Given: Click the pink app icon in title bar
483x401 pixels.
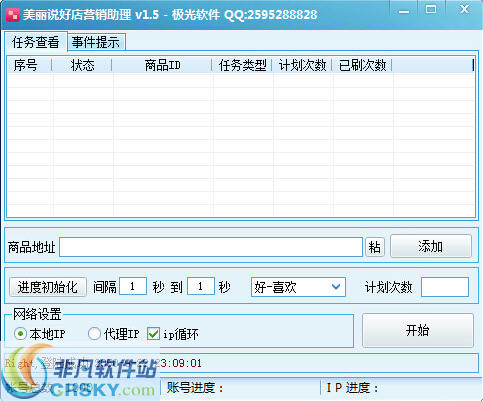Looking at the screenshot, I should pyautogui.click(x=13, y=15).
